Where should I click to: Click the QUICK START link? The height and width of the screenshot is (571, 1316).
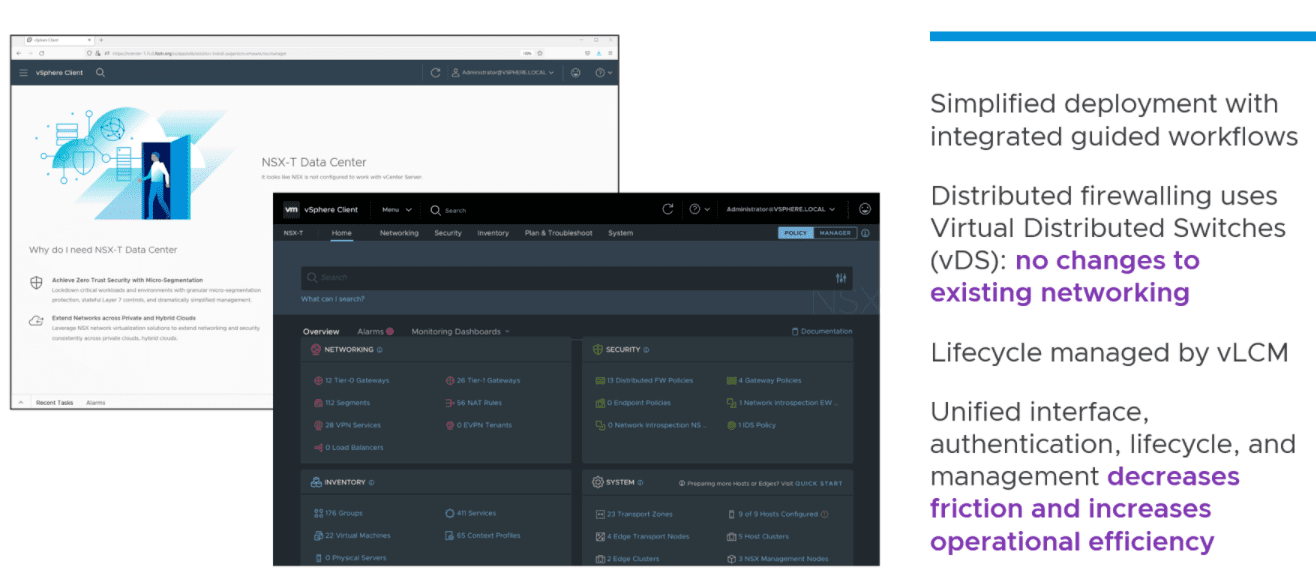click(x=819, y=483)
